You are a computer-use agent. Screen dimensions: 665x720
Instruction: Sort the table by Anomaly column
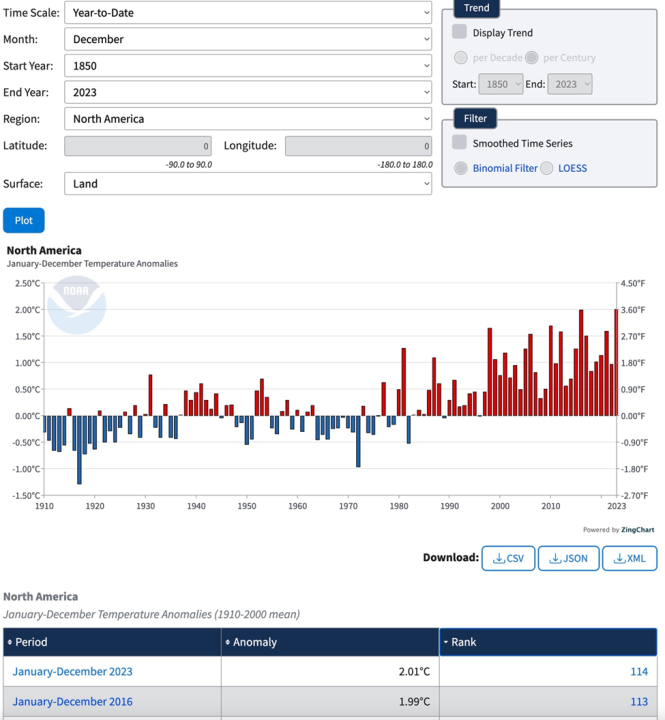click(330, 642)
